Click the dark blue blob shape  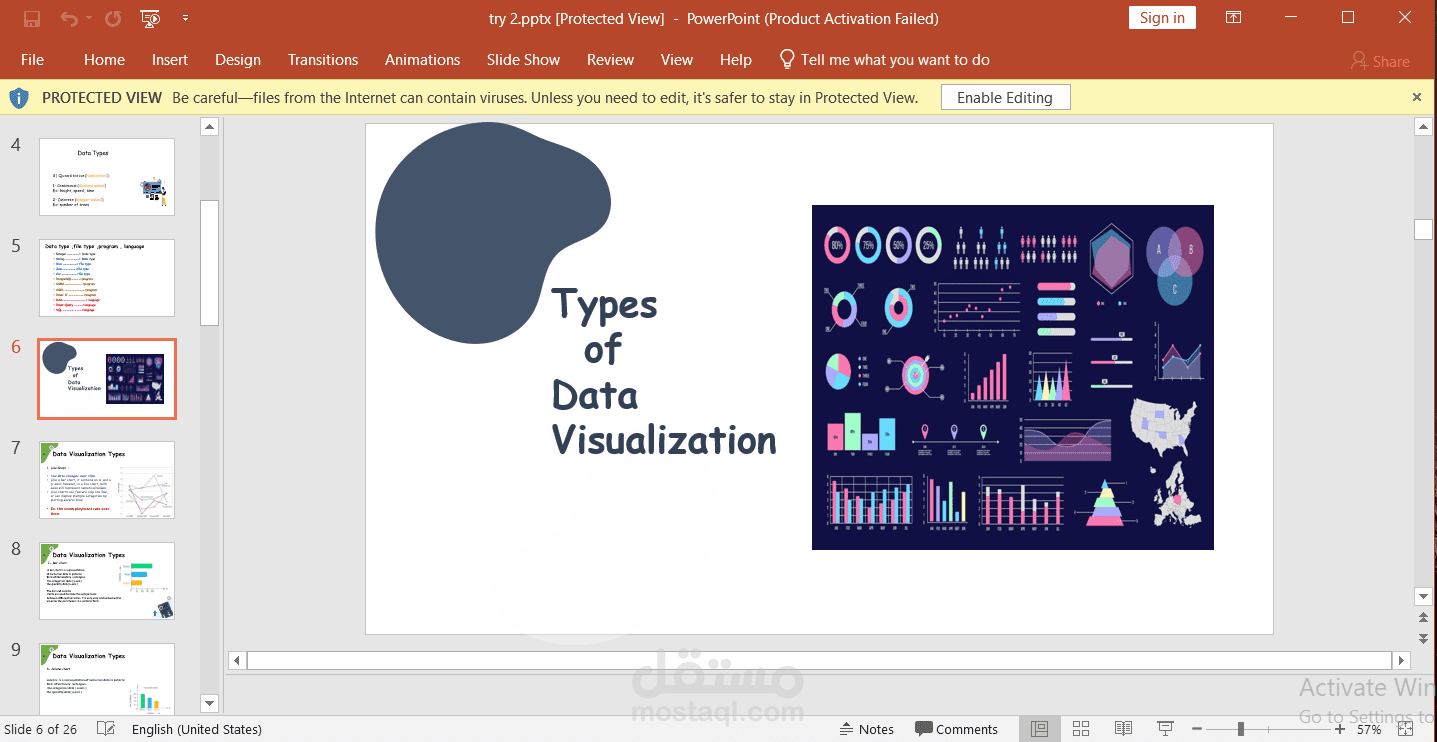point(493,233)
